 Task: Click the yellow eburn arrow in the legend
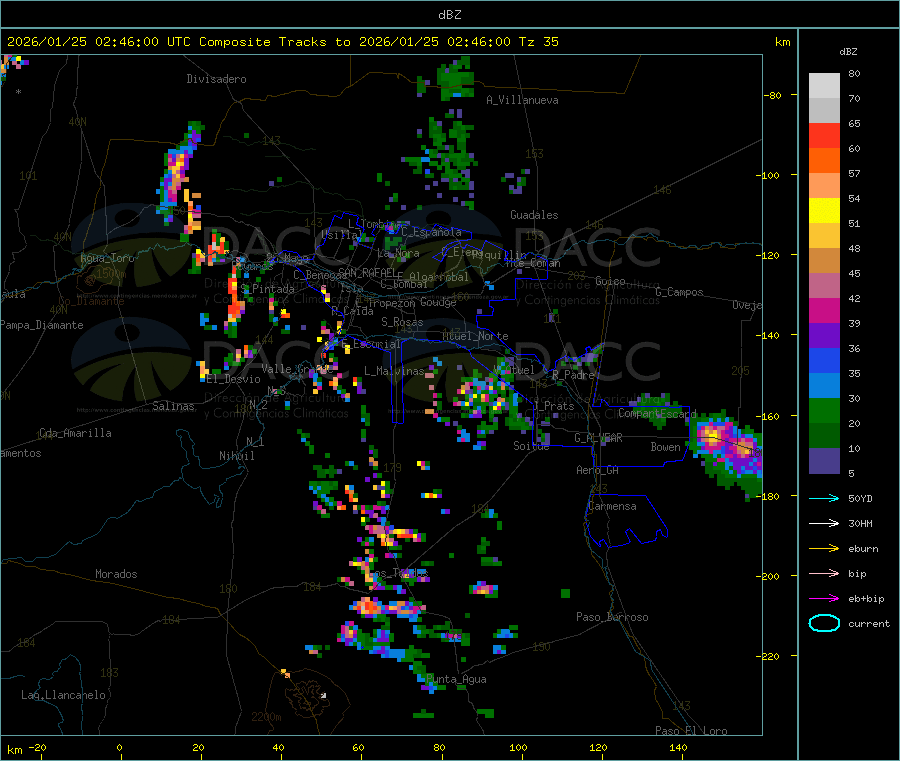[824, 549]
